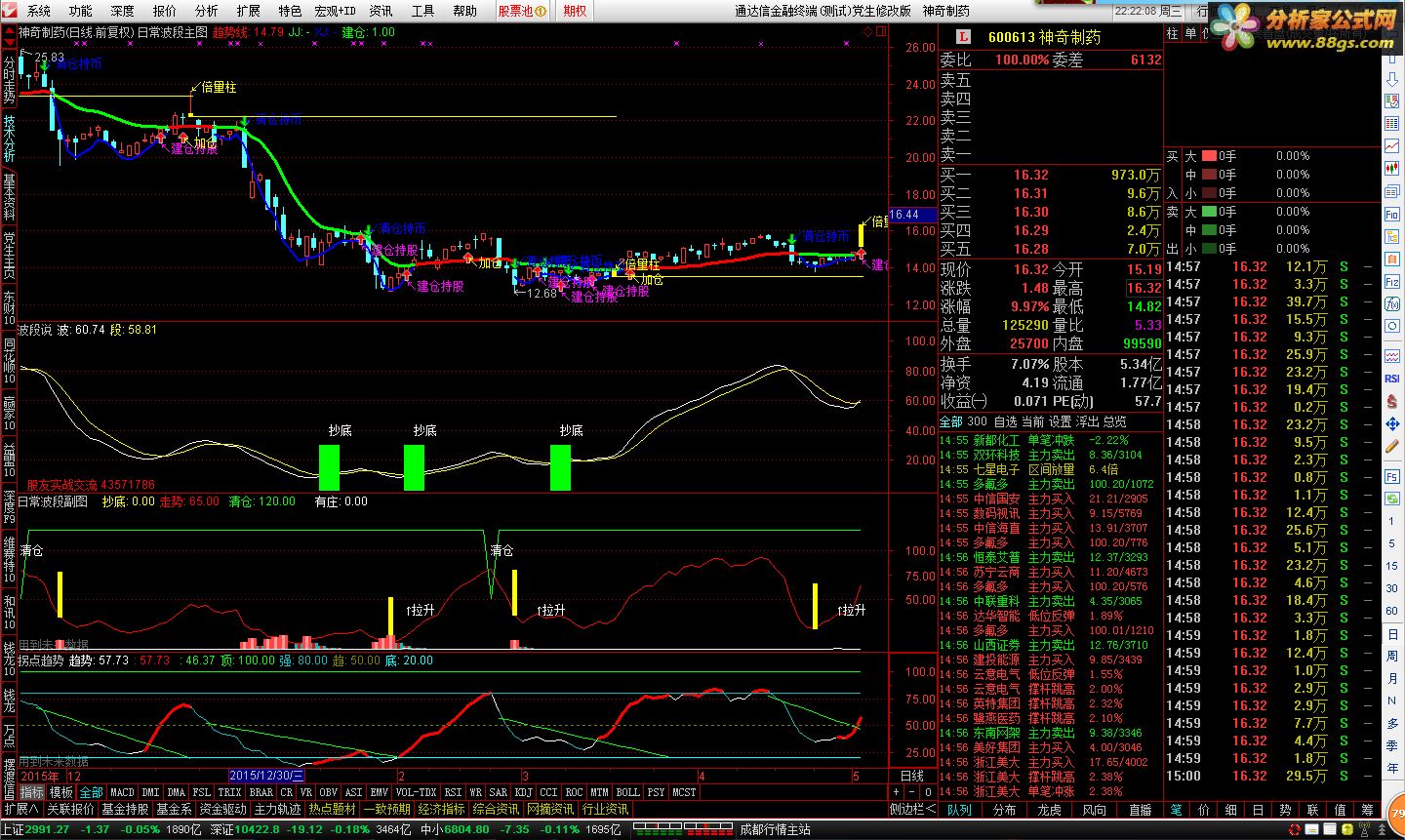
Task: Open the 功能 menu
Action: [x=81, y=11]
